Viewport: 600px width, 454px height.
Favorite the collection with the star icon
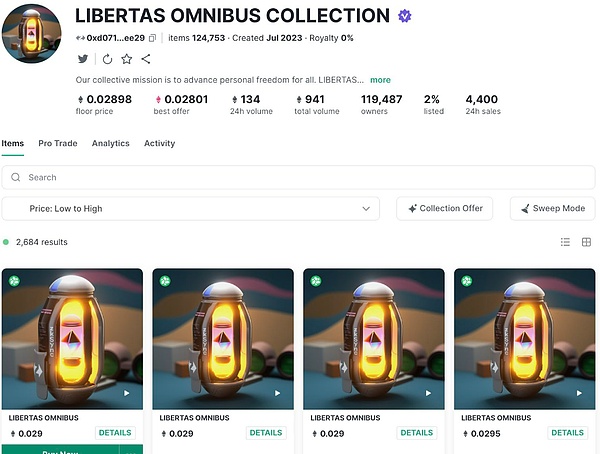click(x=127, y=59)
